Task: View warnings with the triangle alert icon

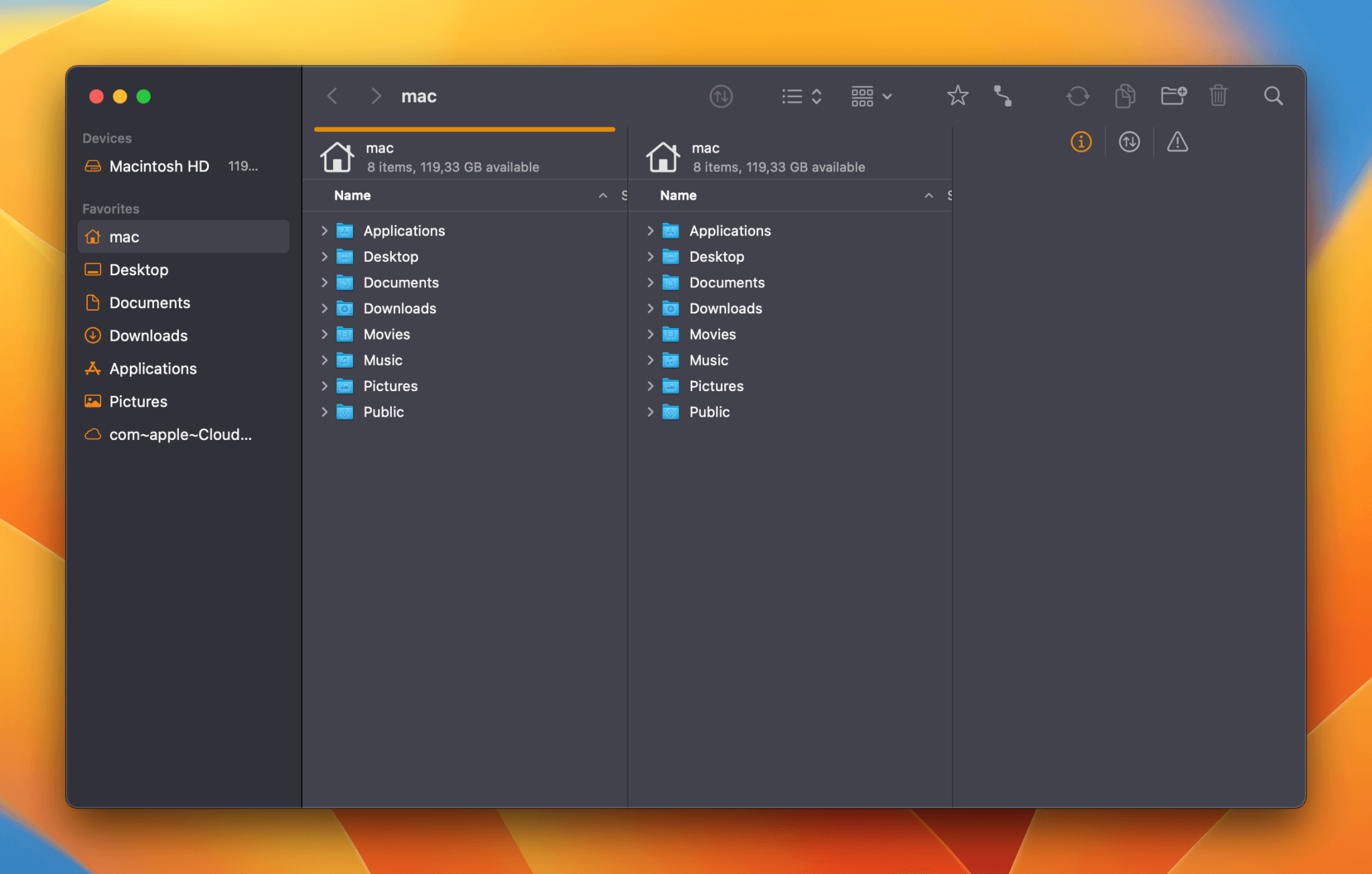Action: (1177, 141)
